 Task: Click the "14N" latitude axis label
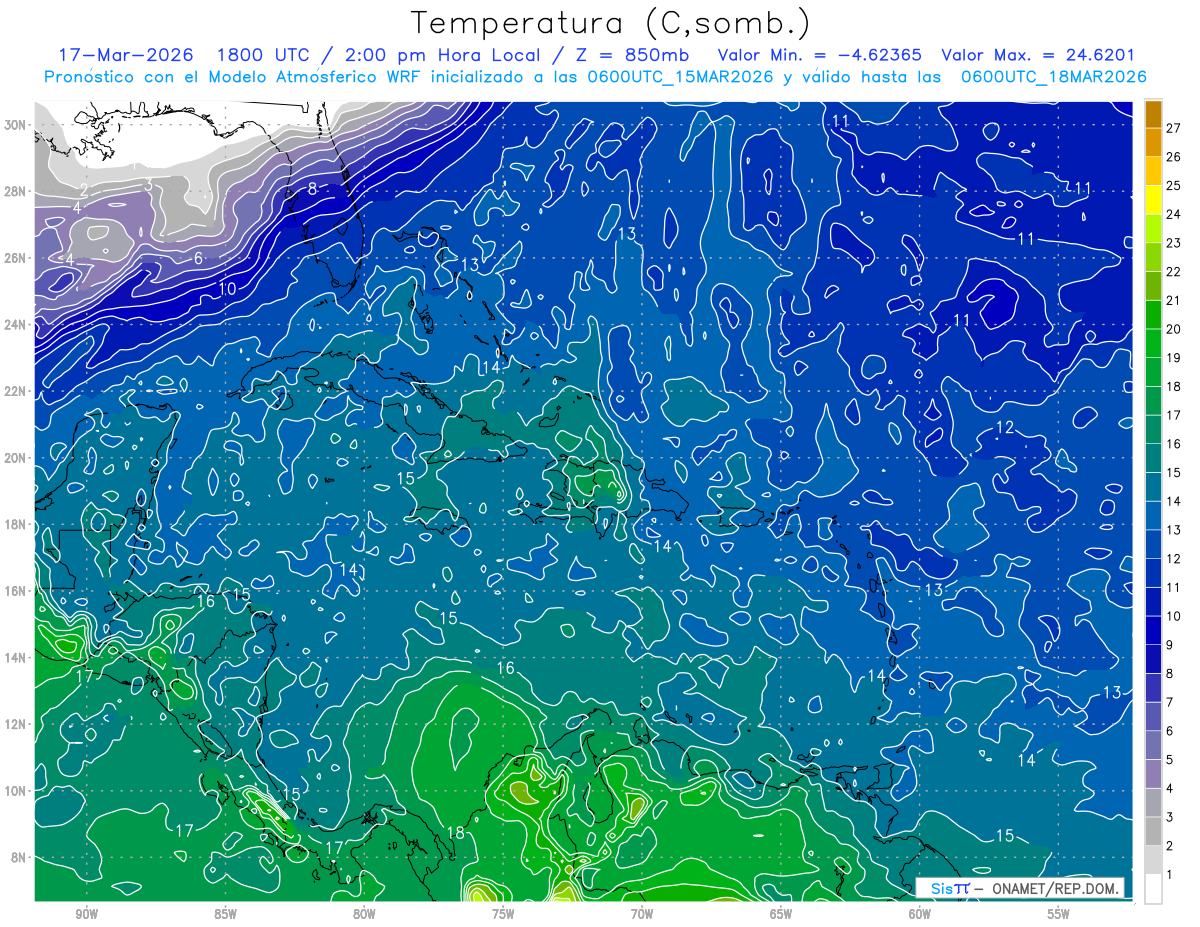click(16, 657)
